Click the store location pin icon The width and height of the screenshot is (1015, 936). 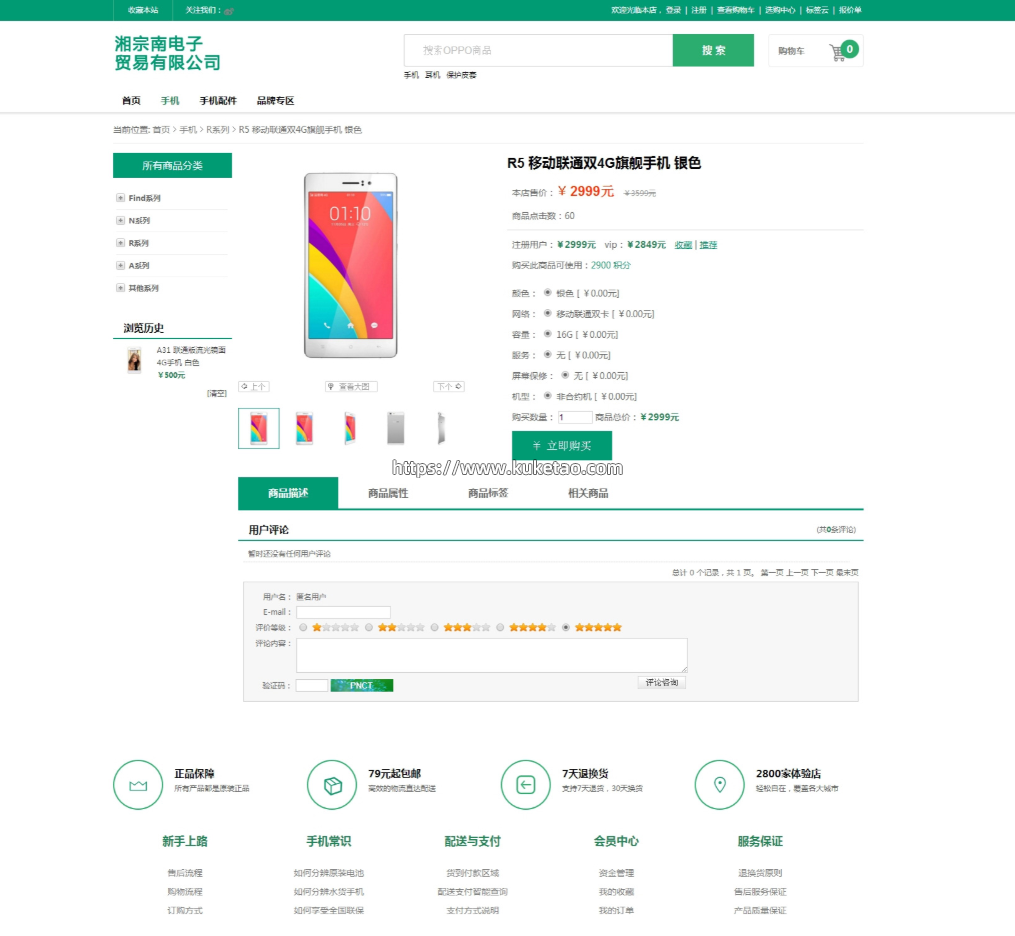pos(719,785)
